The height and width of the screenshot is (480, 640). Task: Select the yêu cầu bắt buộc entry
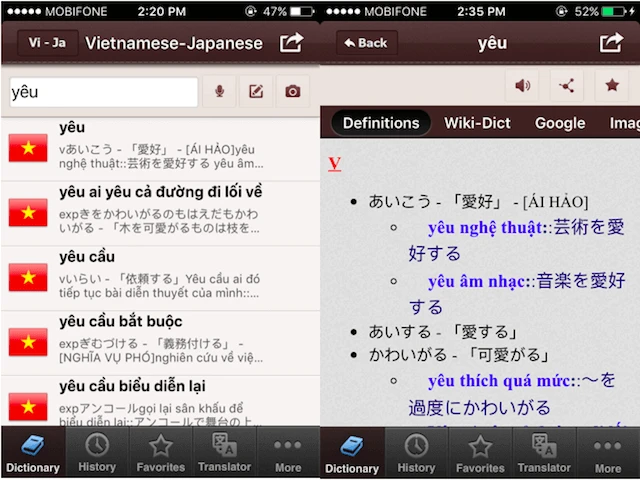point(160,340)
